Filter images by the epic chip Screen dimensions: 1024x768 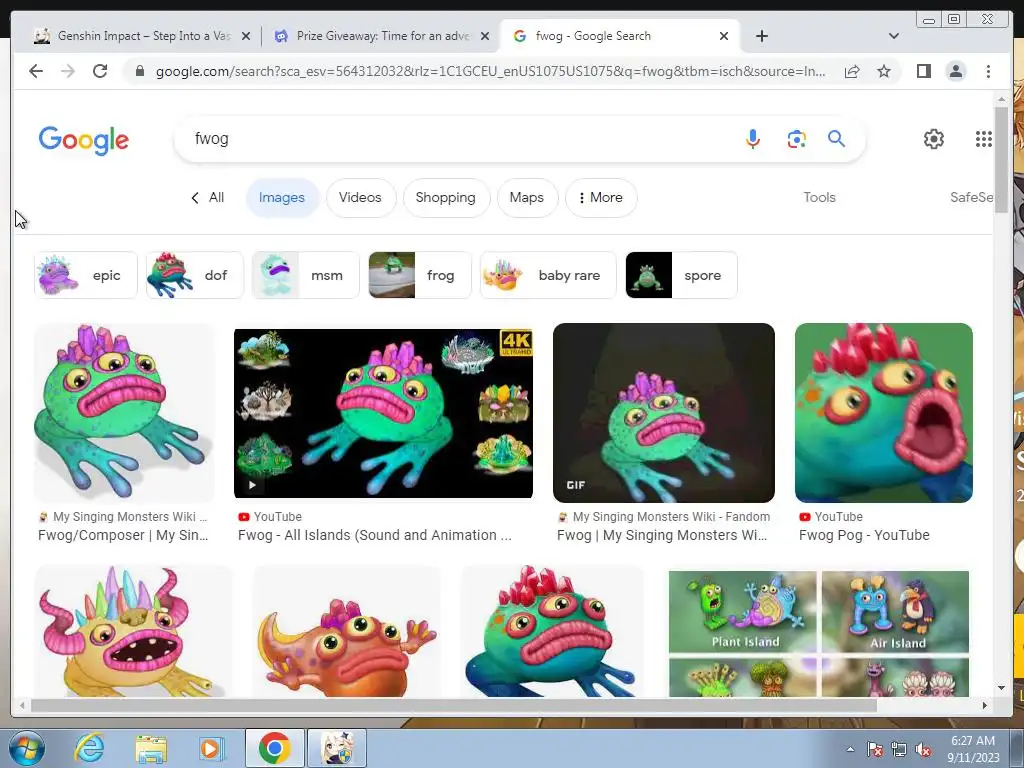click(x=86, y=275)
